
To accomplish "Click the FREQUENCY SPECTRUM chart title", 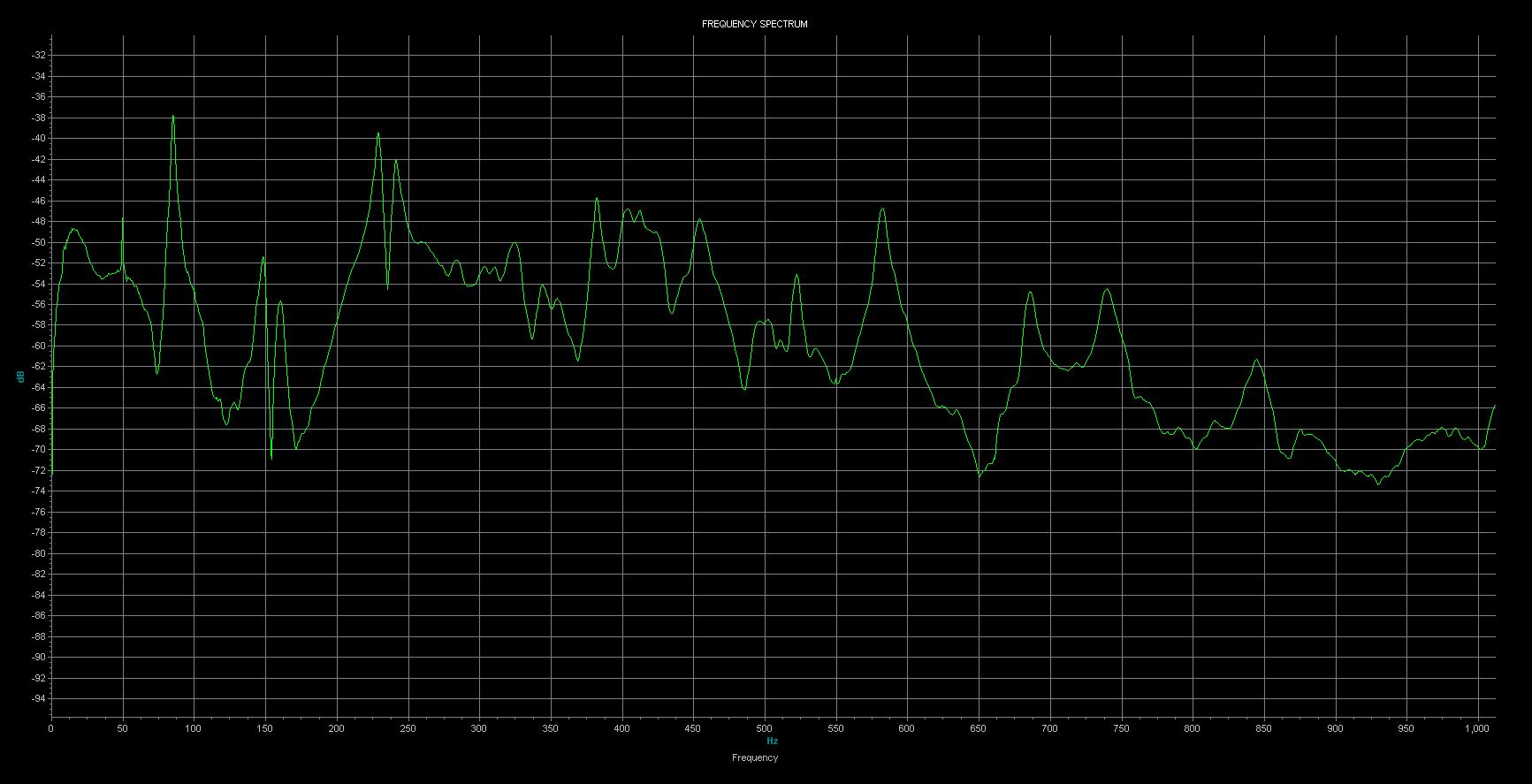I will point(754,24).
